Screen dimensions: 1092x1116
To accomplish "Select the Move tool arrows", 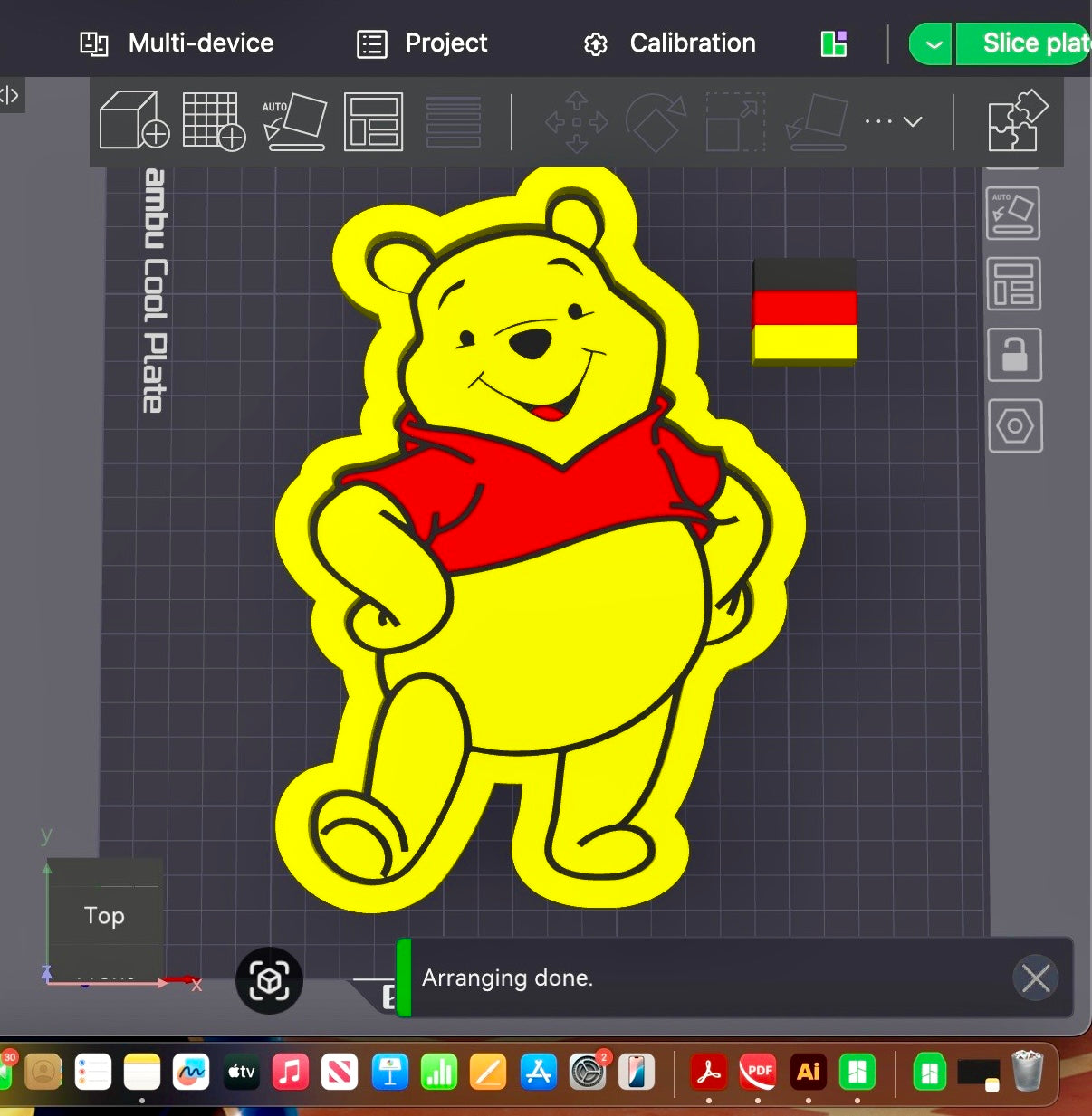I will tap(577, 121).
